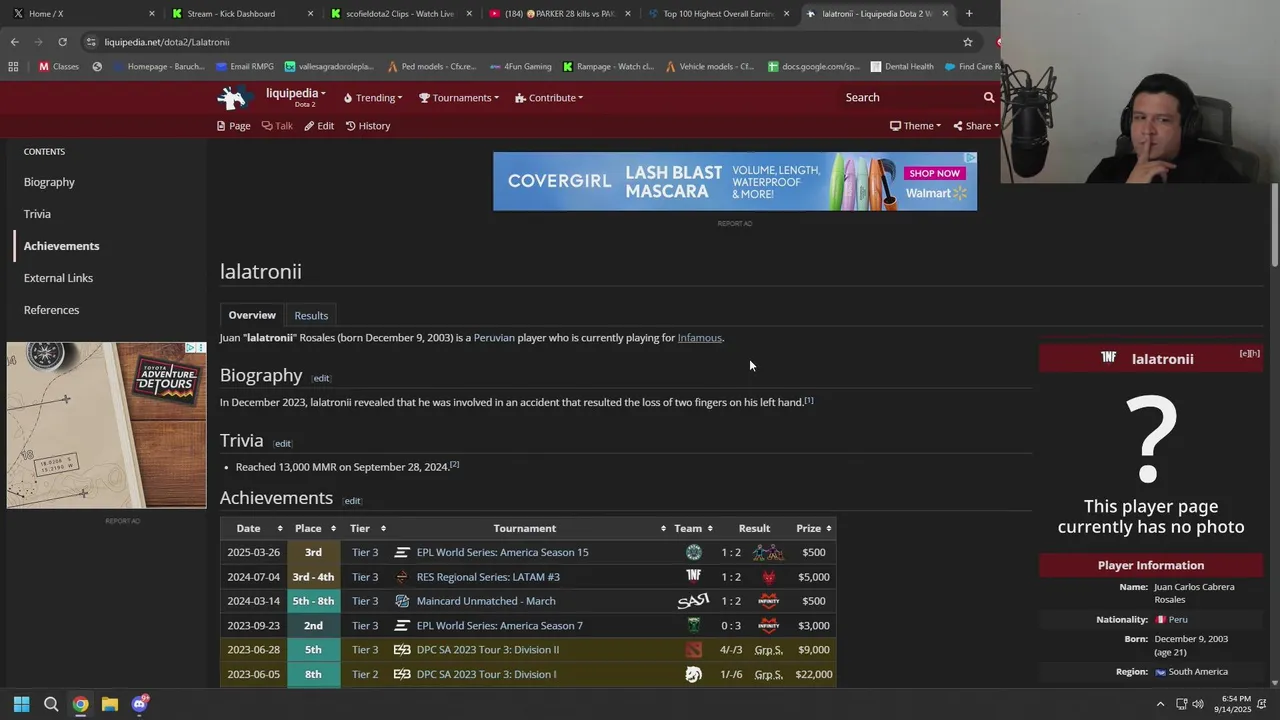Open the Classes Gmail bookmark

(x=58, y=67)
